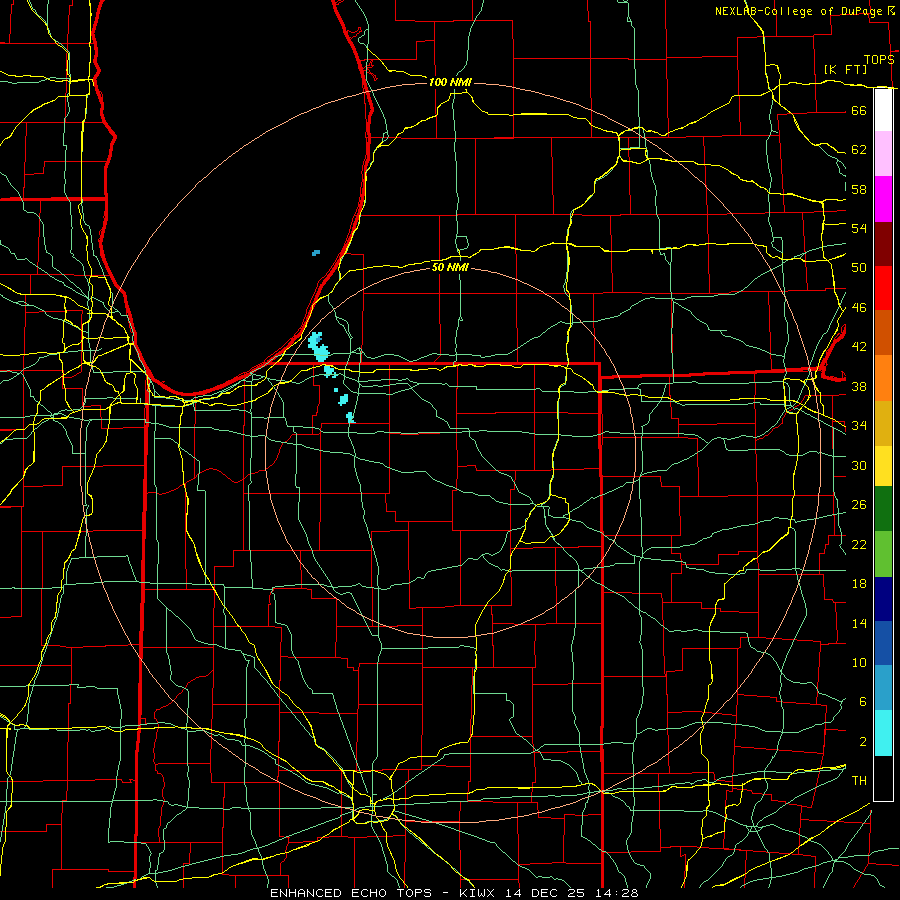
Task: Click the "TH" legend label
Action: [859, 781]
